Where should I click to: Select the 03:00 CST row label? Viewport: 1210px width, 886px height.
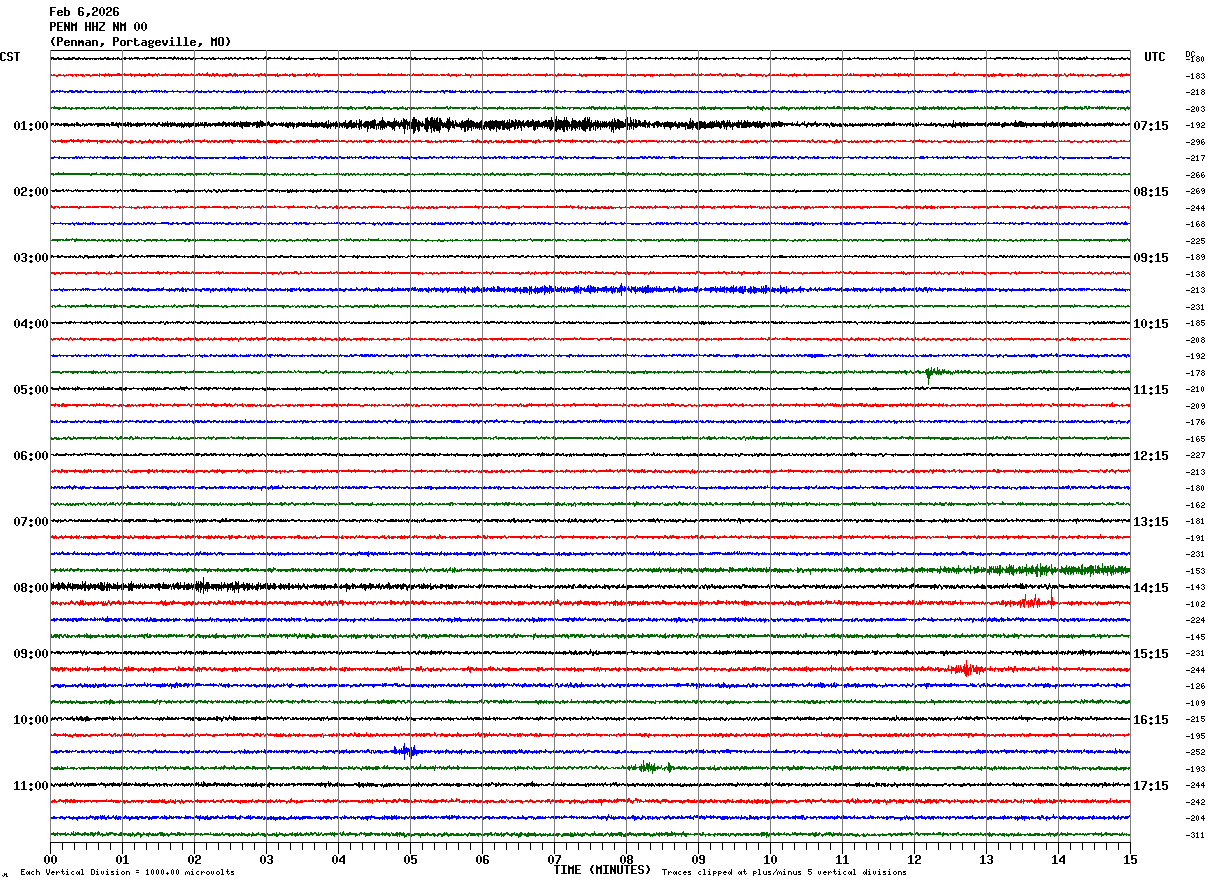31,258
